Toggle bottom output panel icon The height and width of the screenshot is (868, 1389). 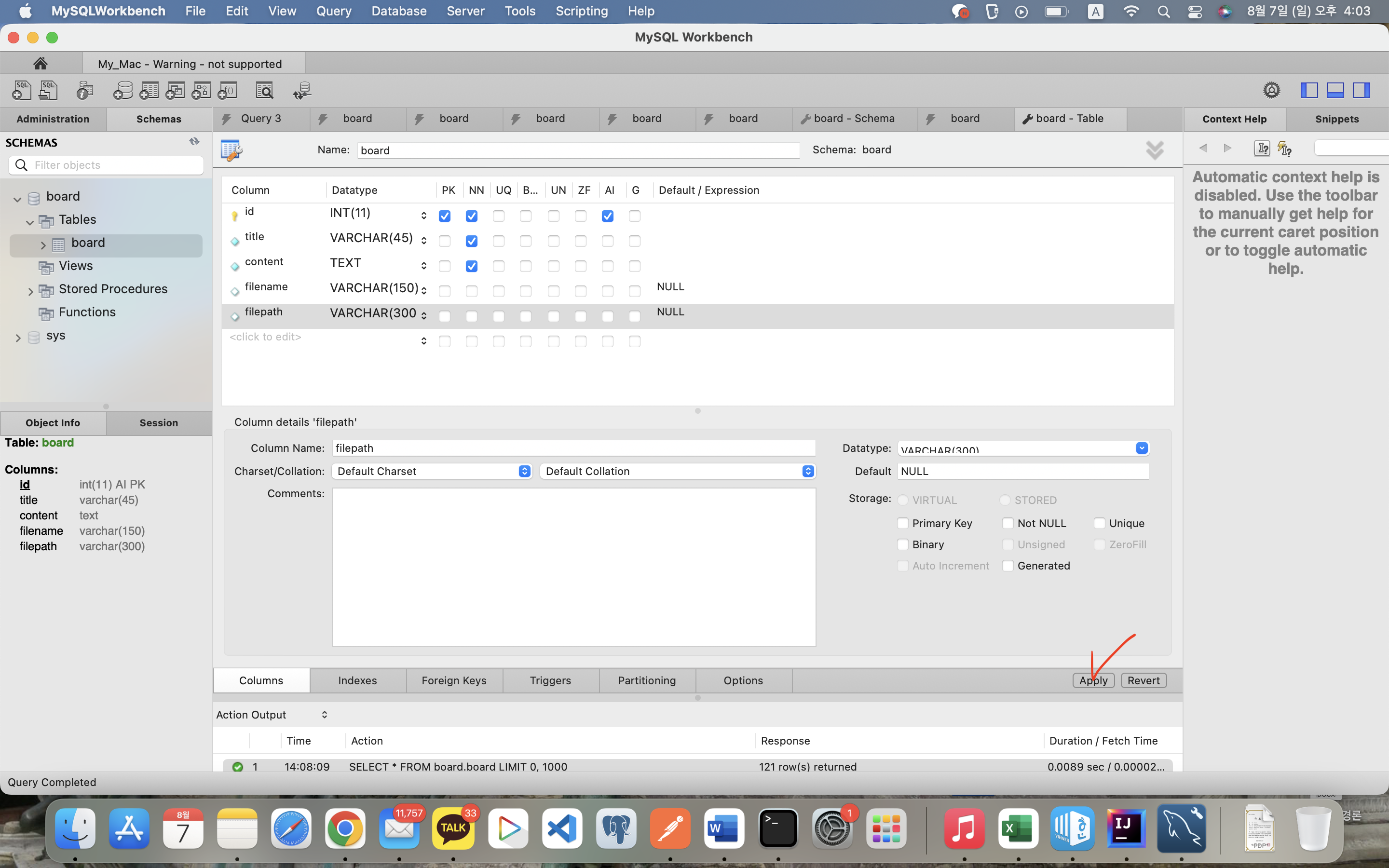[1335, 90]
